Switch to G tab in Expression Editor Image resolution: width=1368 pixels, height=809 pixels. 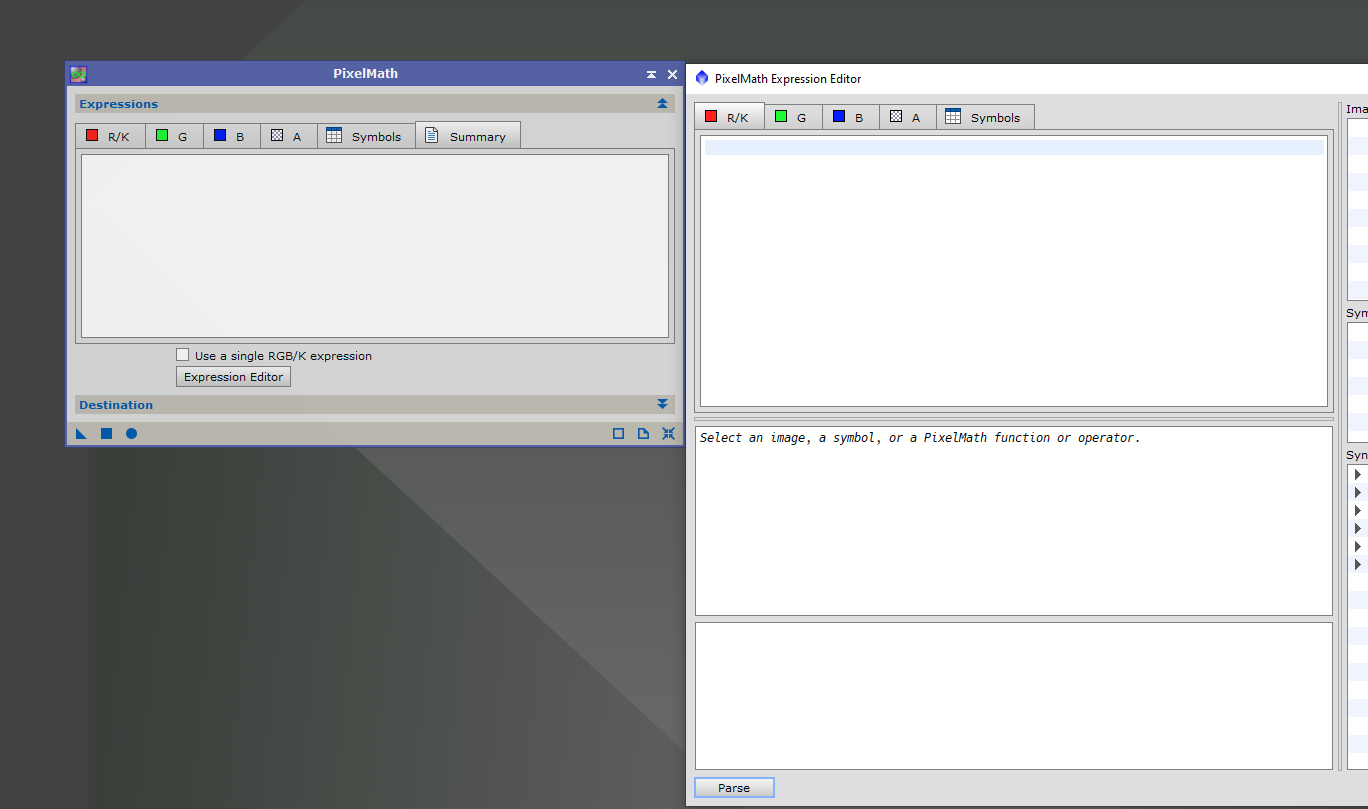[793, 117]
